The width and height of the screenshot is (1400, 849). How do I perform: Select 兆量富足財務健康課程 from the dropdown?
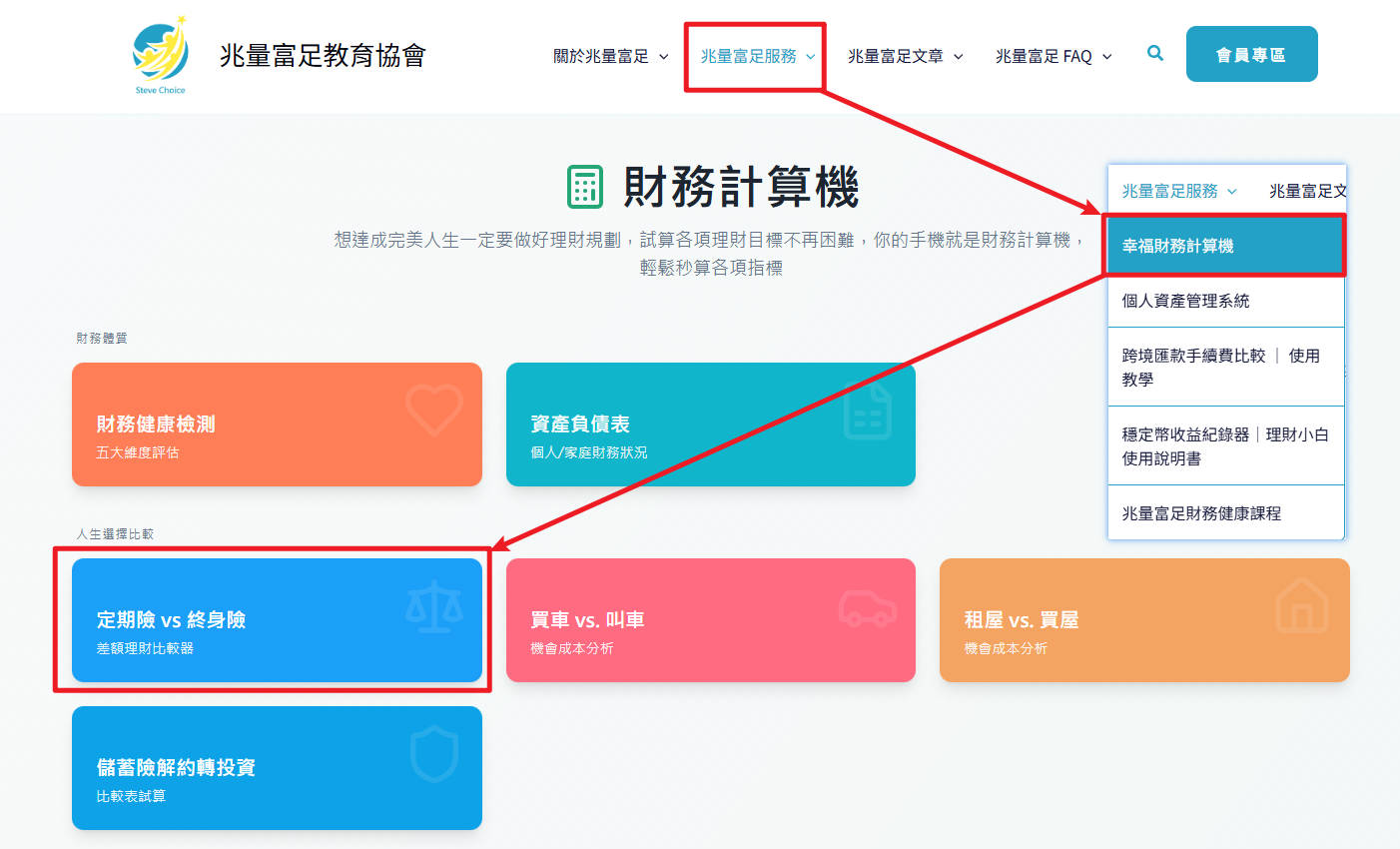pyautogui.click(x=1226, y=512)
